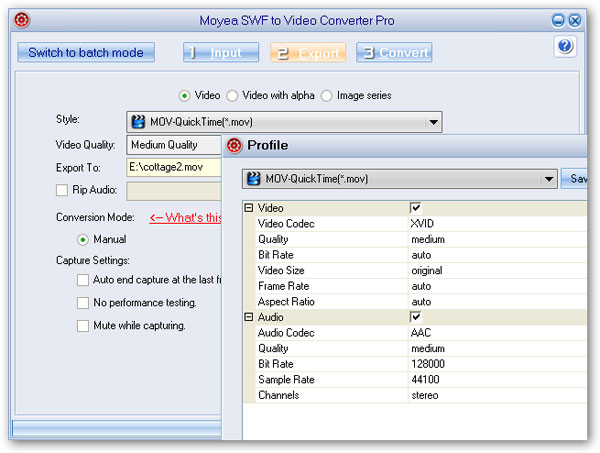The height and width of the screenshot is (453, 600).
Task: Close the converter window
Action: 575,20
